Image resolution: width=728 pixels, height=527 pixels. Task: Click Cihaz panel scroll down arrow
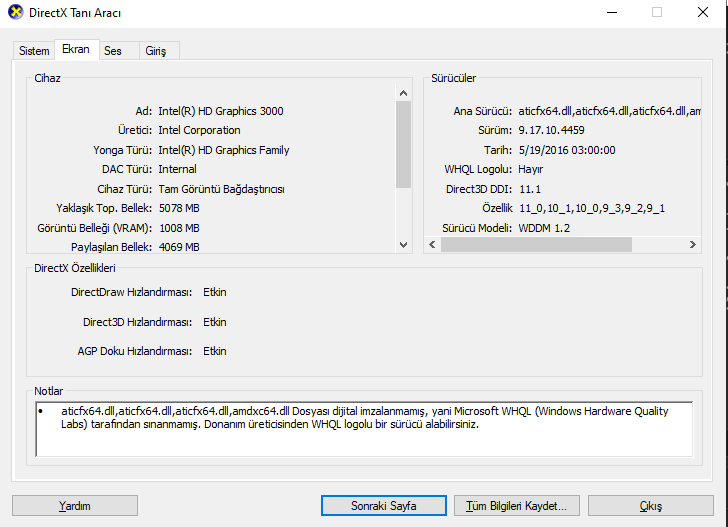pos(403,245)
